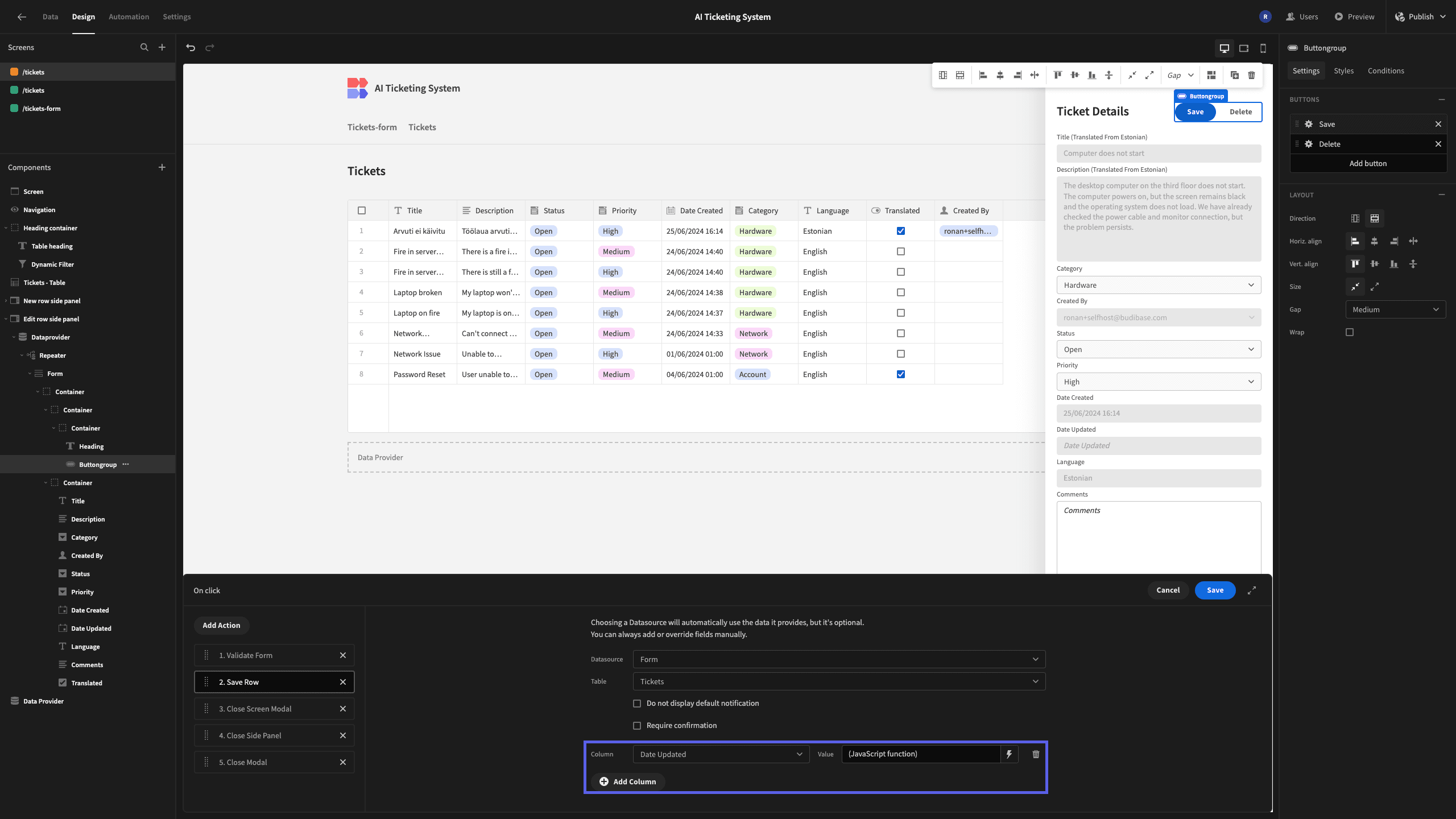Click the expand drawer icon beside Save
Image resolution: width=1456 pixels, height=819 pixels.
pos(1252,590)
